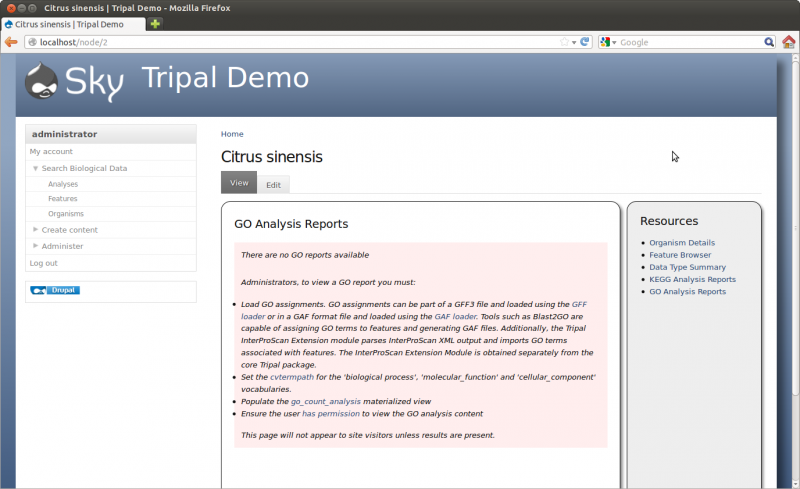
Task: Follow the Home breadcrumb link
Action: coord(232,134)
